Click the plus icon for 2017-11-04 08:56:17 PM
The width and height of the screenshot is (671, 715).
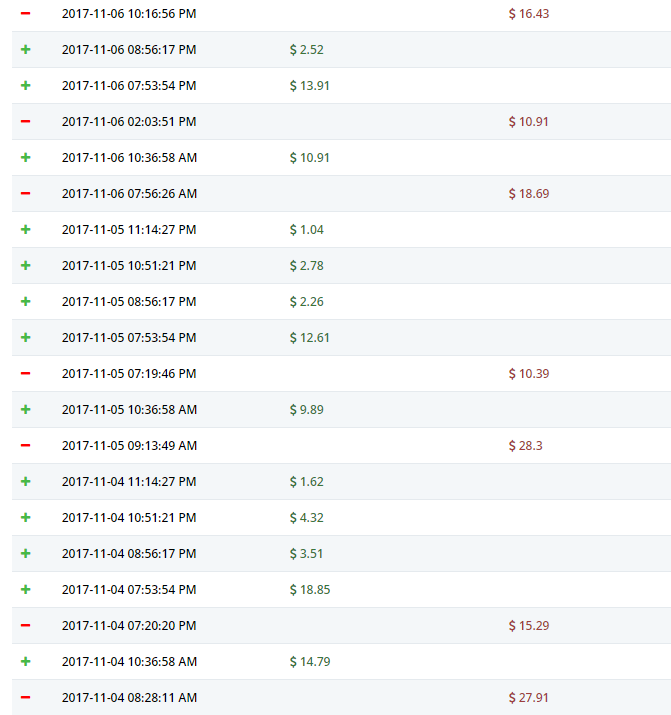click(x=26, y=554)
